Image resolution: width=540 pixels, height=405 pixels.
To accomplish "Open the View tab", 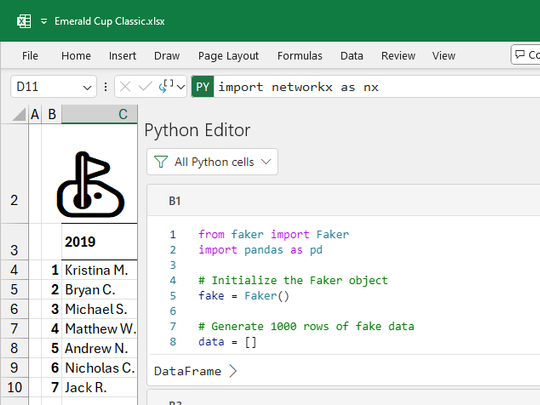I will click(444, 56).
